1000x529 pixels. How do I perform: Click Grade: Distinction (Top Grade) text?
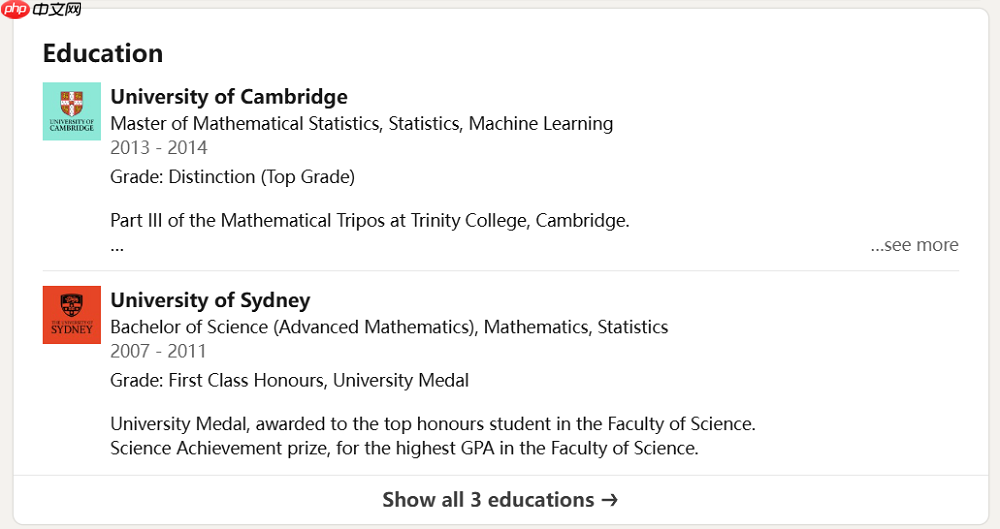click(x=232, y=177)
